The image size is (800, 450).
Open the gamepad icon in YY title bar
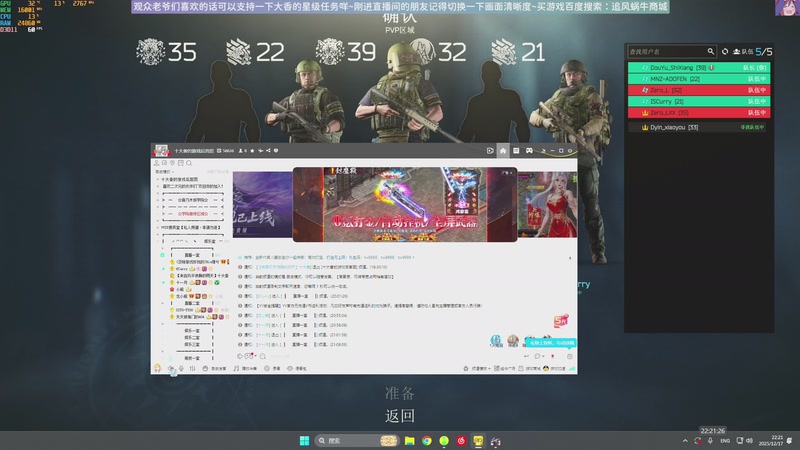[x=529, y=151]
